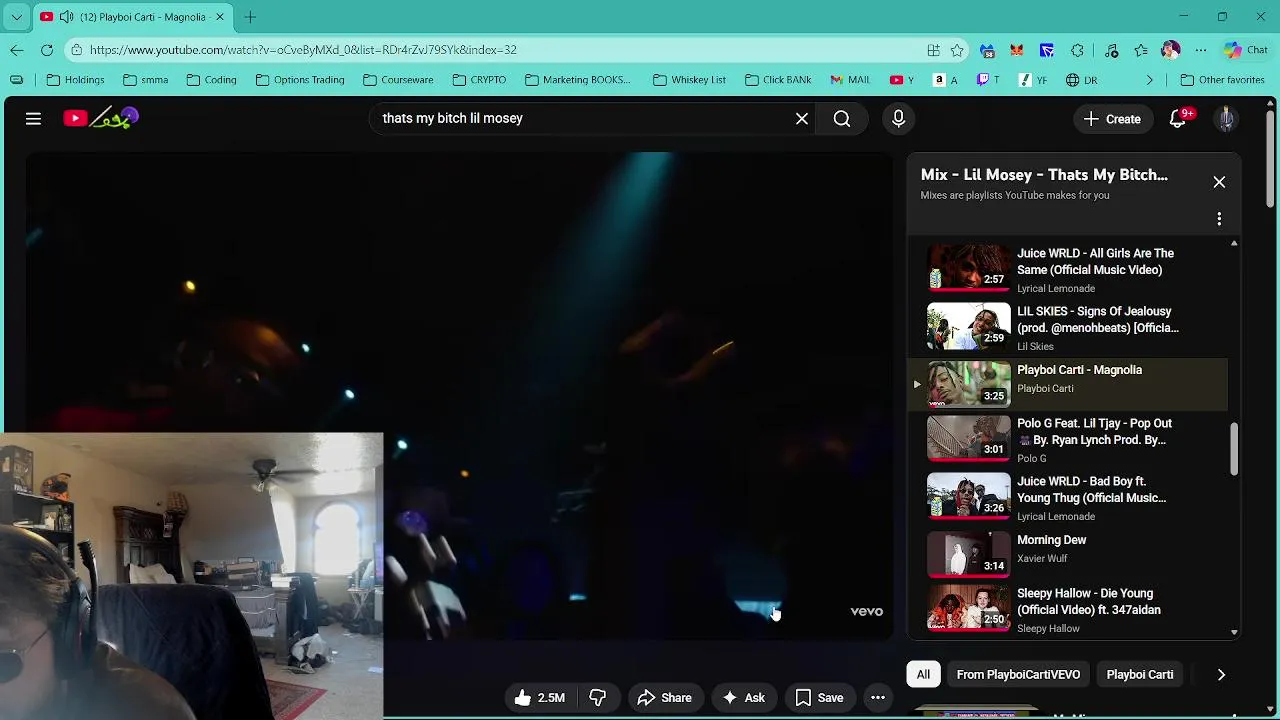Play Sleepy Hallow Die Young in playlist

(x=1067, y=610)
